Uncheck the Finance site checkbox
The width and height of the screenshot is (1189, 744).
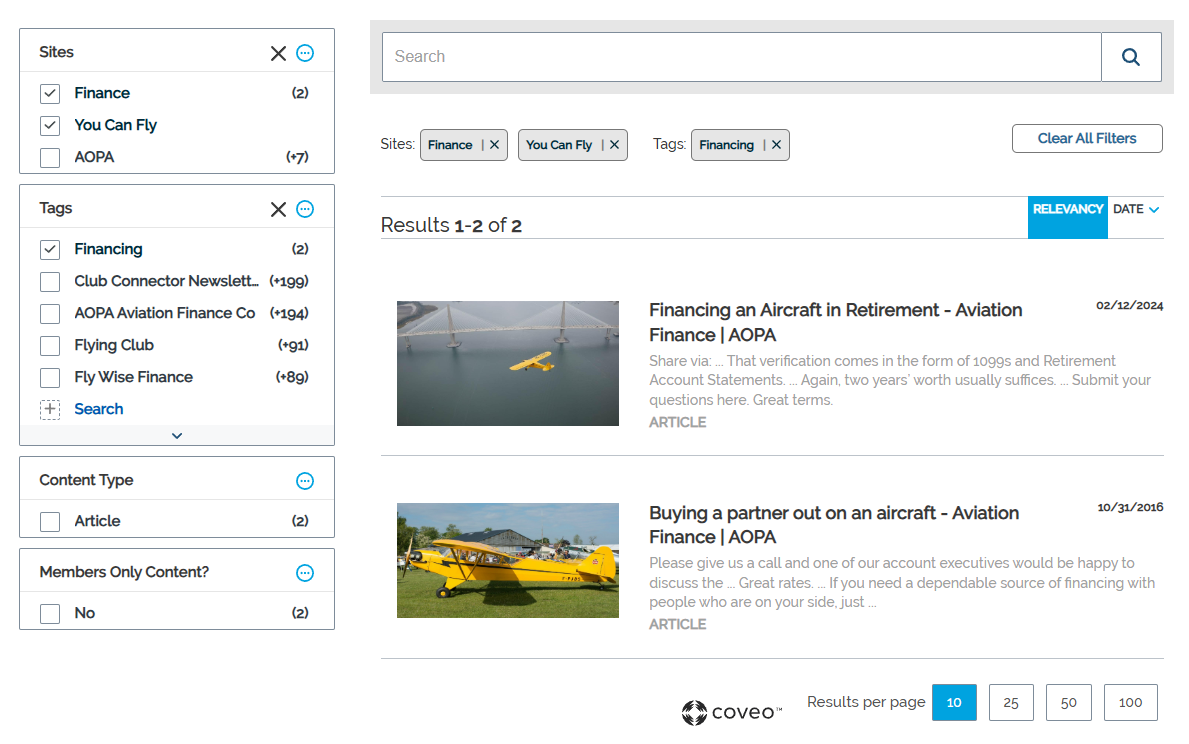[50, 93]
